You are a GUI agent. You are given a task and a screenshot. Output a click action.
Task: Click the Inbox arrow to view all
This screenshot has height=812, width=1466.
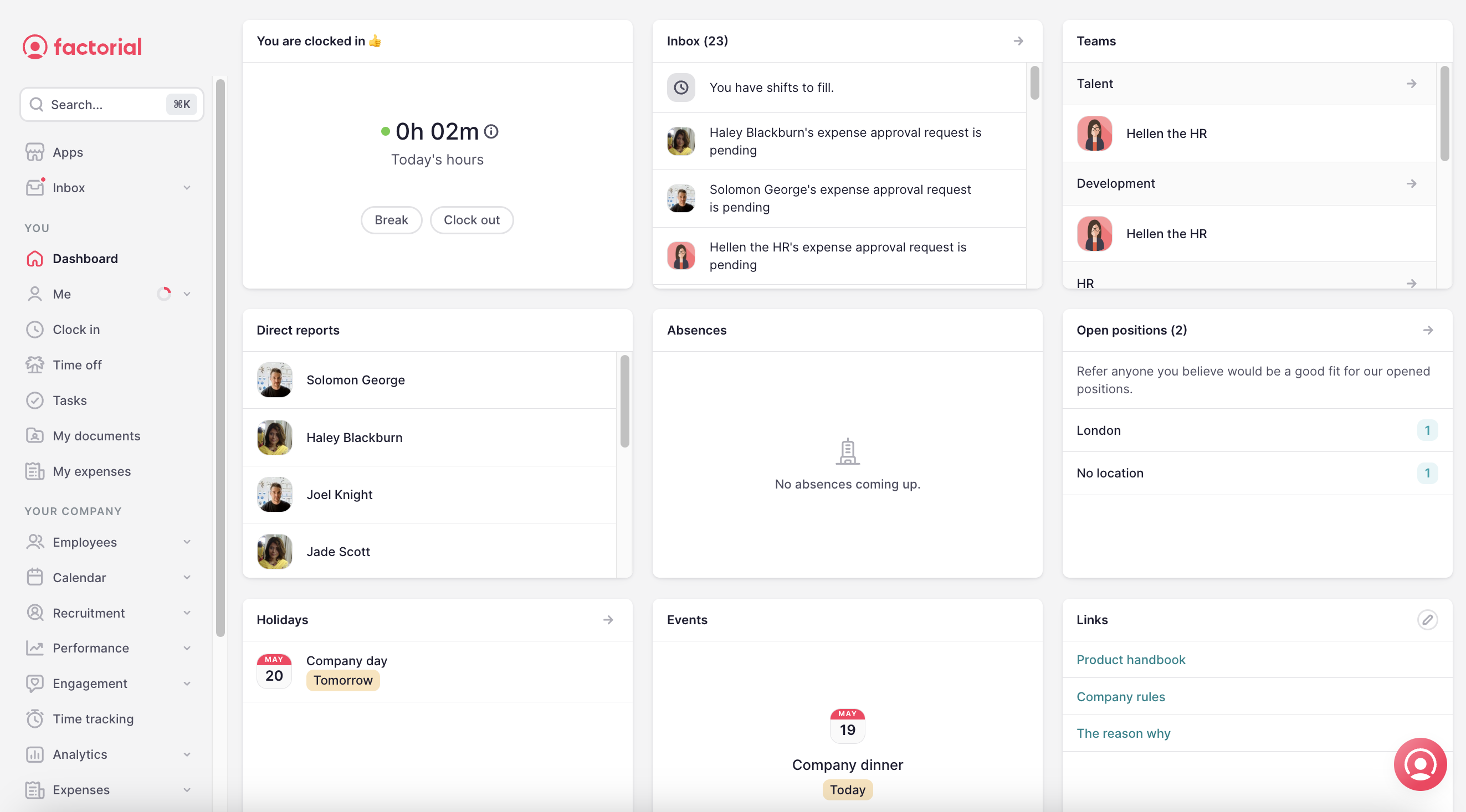1018,40
